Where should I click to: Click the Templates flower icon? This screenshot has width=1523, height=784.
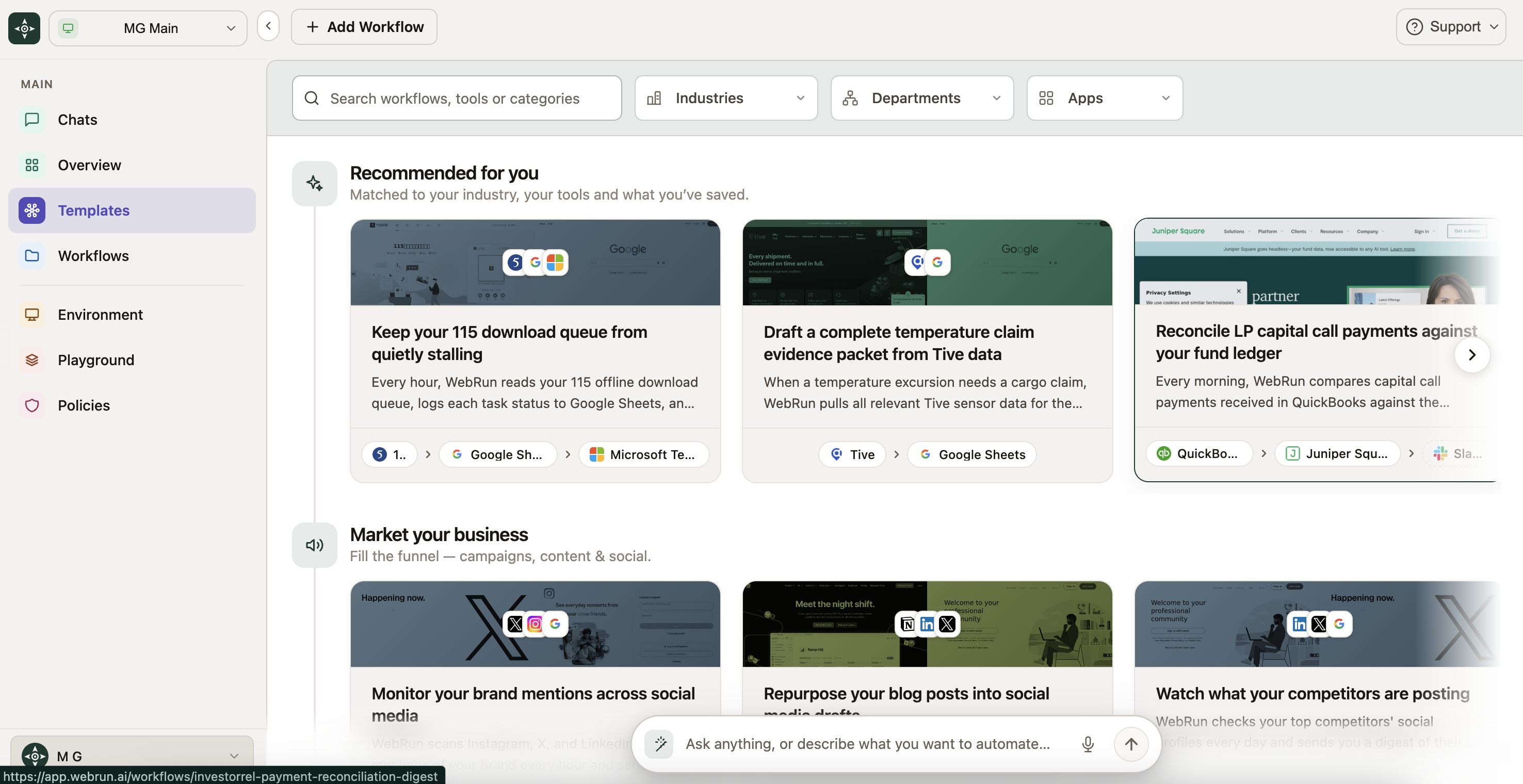pos(32,210)
